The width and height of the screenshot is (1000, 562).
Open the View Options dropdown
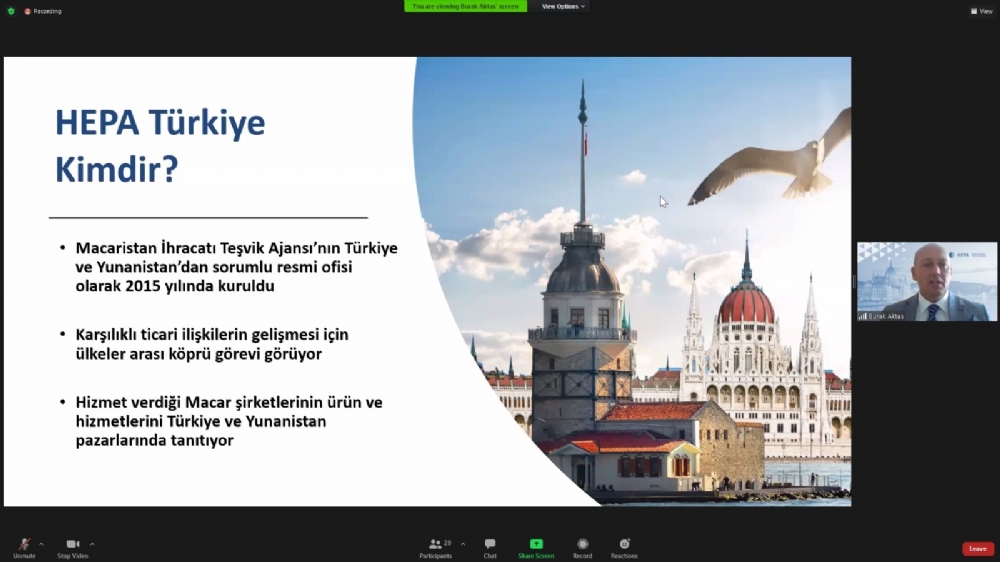pos(563,6)
